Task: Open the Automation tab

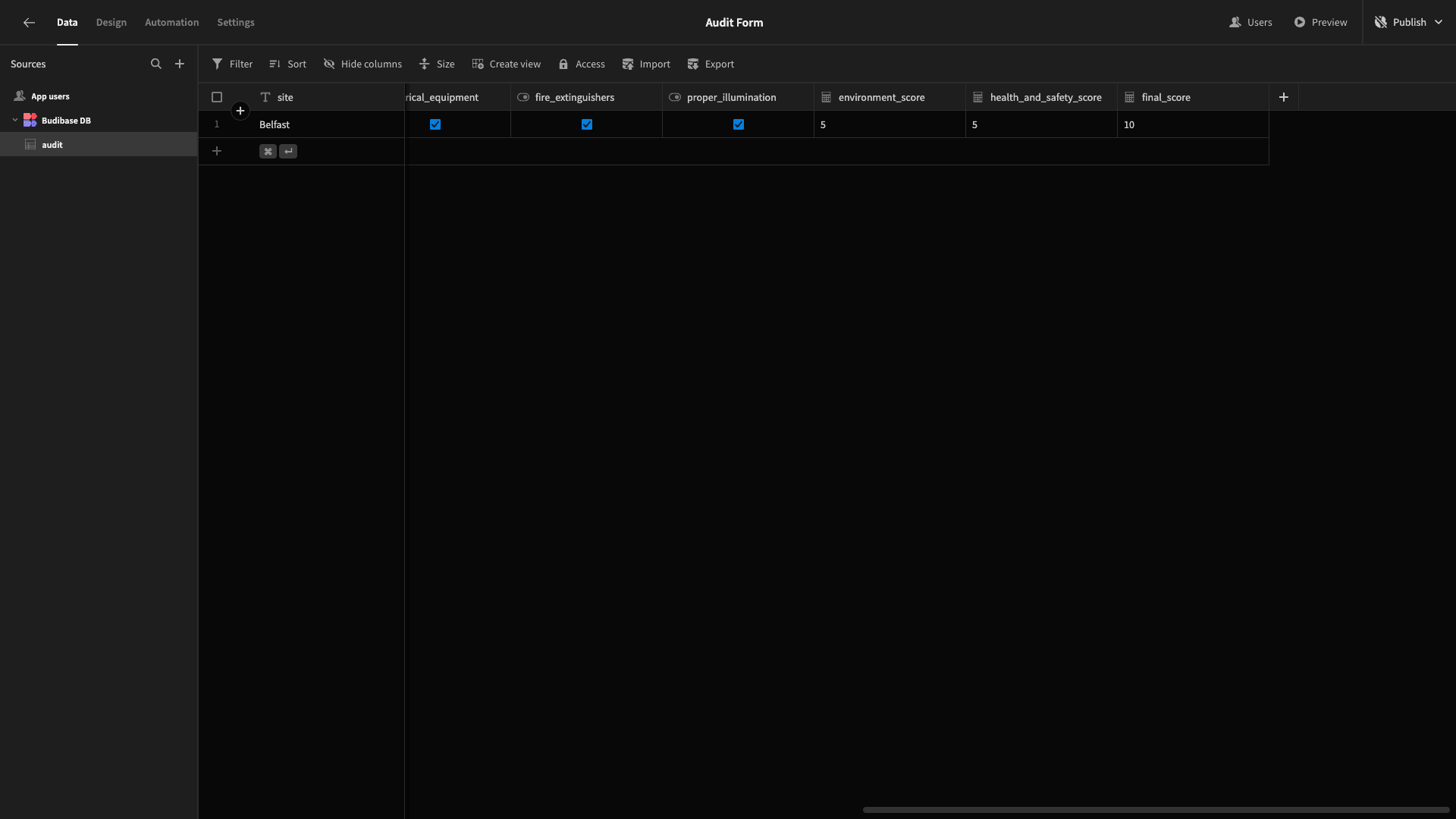Action: (172, 23)
